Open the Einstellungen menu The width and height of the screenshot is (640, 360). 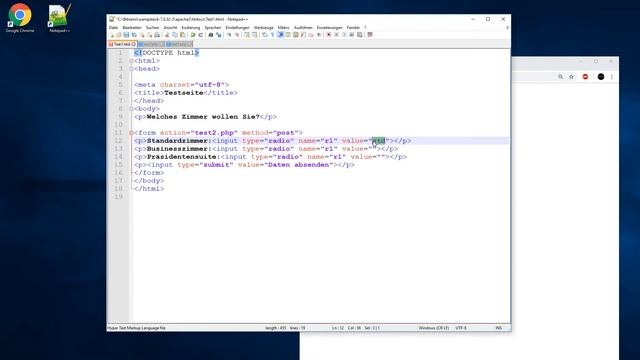click(x=237, y=28)
